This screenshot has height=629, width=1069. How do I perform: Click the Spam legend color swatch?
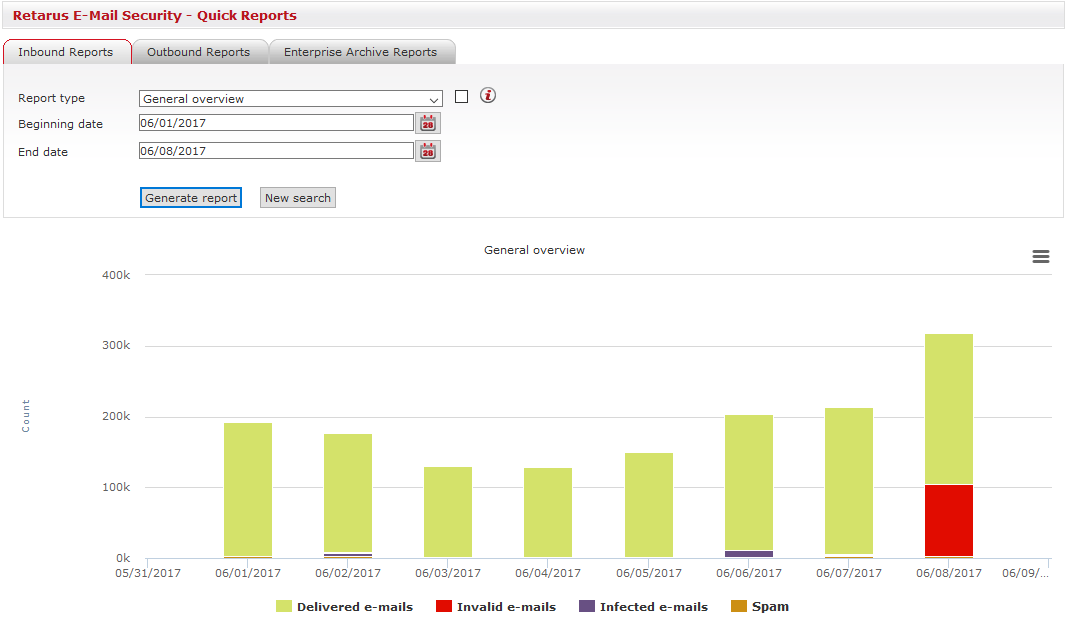click(739, 607)
